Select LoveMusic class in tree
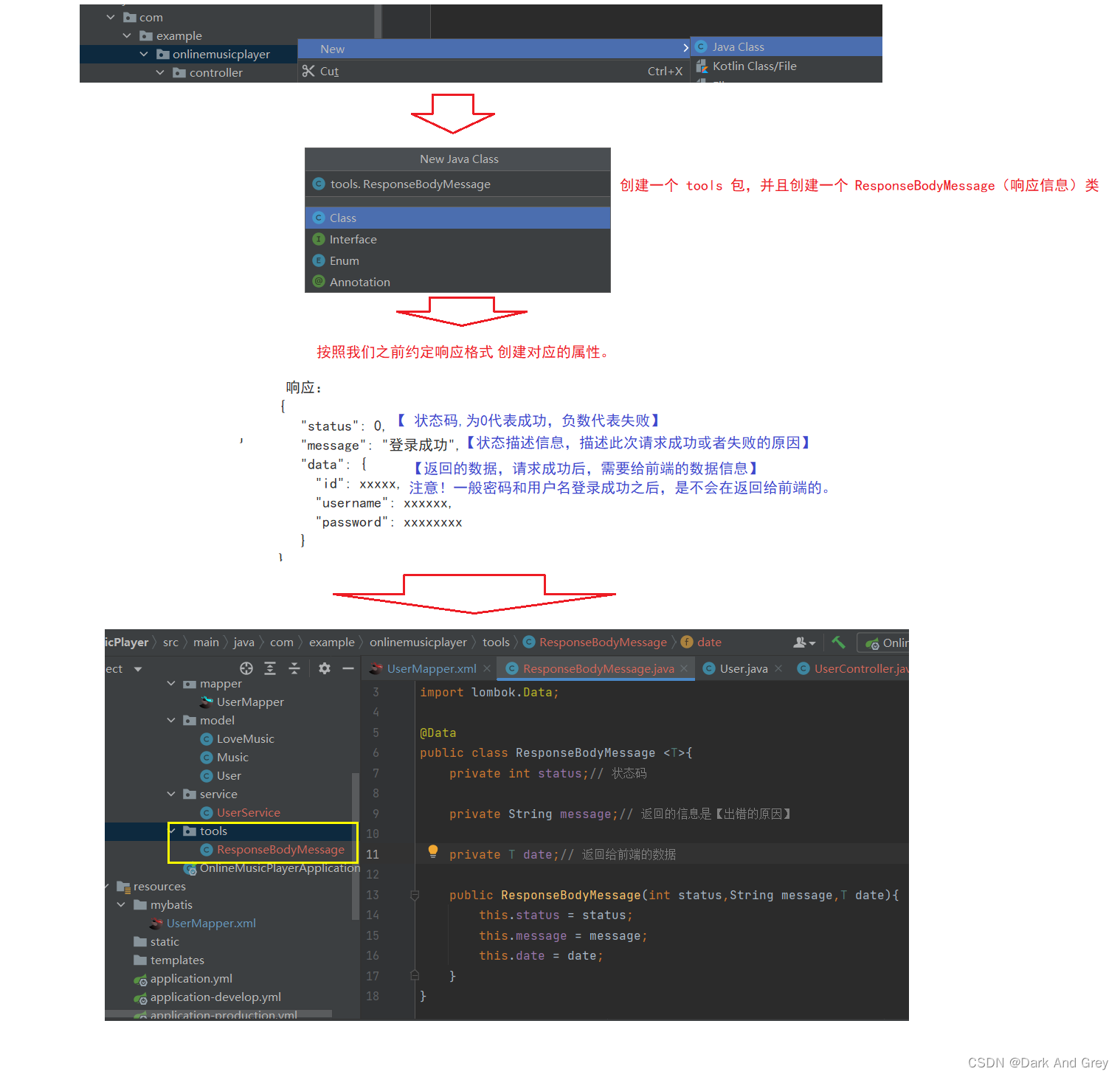This screenshot has width=1120, height=1077. [238, 739]
